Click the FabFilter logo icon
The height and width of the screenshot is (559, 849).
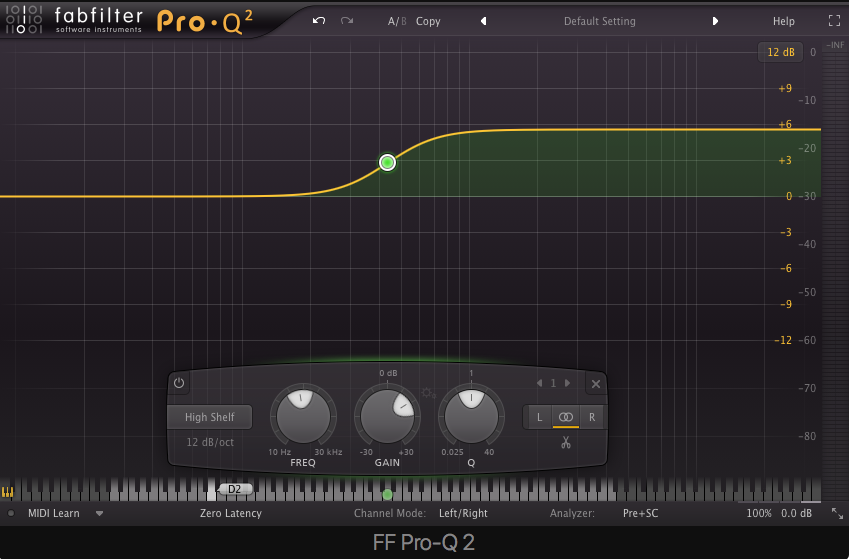coord(23,19)
